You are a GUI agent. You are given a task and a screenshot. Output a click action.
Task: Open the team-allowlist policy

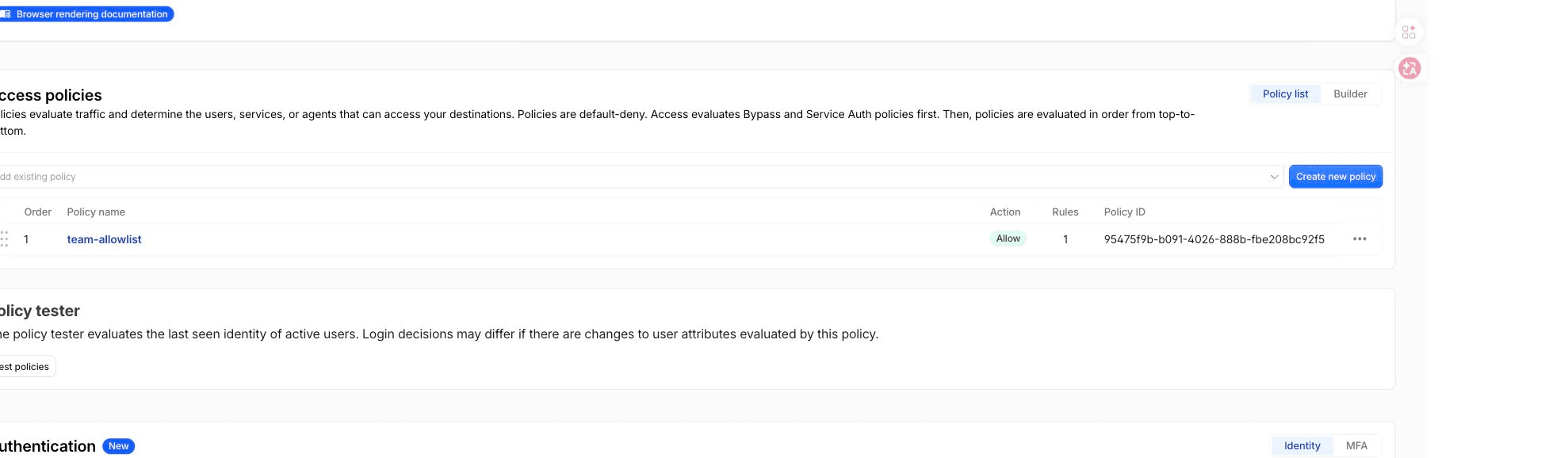(x=104, y=239)
